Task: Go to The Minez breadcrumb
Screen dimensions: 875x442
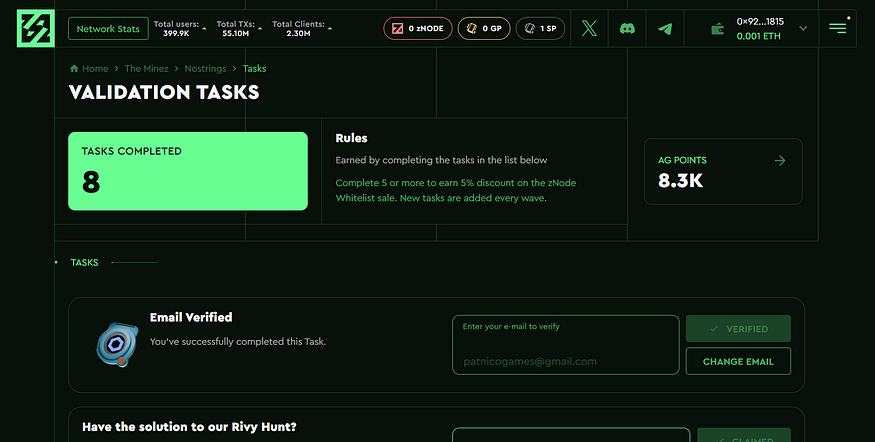Action: pos(146,69)
